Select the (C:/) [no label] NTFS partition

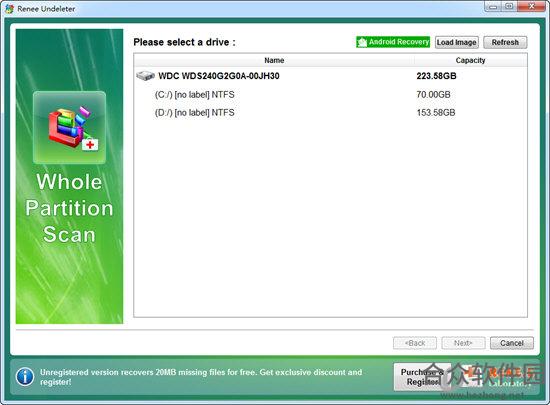click(x=330, y=94)
